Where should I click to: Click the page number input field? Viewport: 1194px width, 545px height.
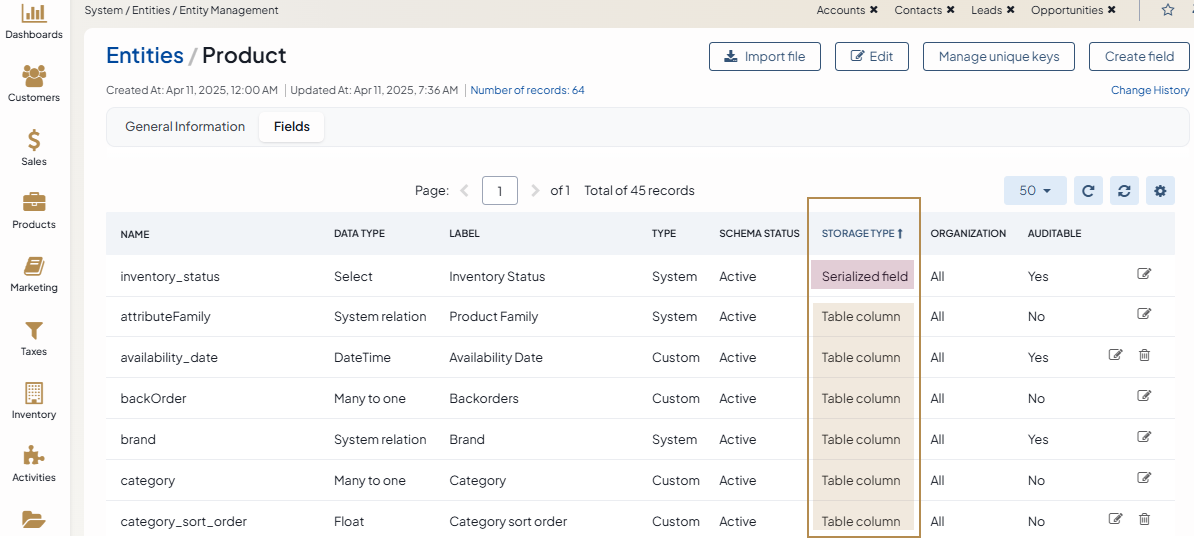(x=499, y=191)
